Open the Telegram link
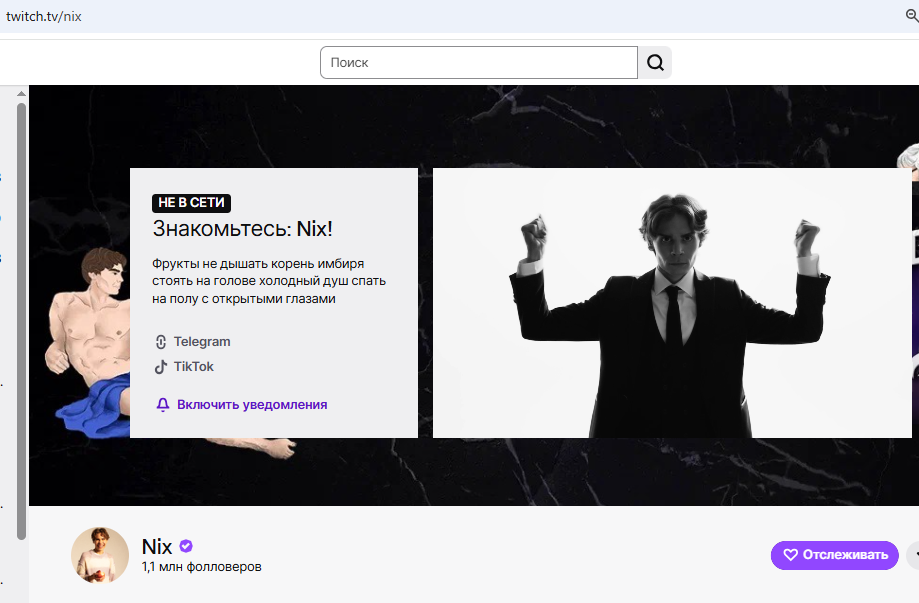 pos(201,342)
